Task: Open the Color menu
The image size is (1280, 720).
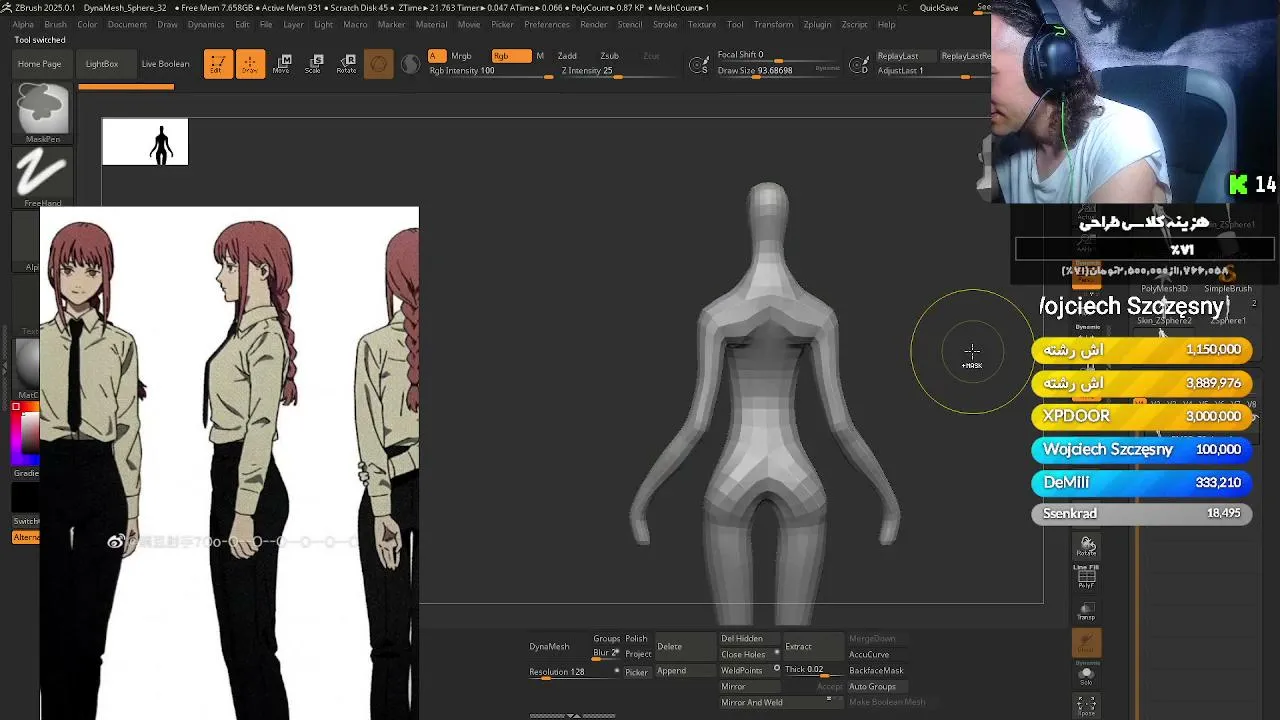Action: click(x=87, y=24)
